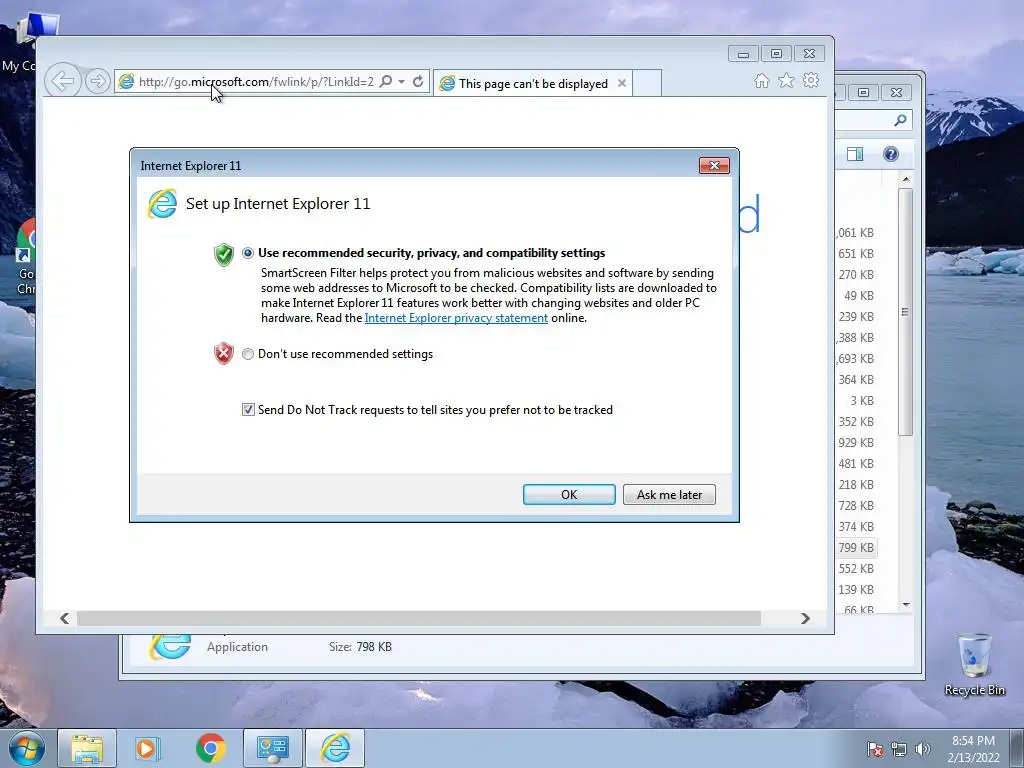
Task: Select the 651 KB file row
Action: pyautogui.click(x=856, y=253)
